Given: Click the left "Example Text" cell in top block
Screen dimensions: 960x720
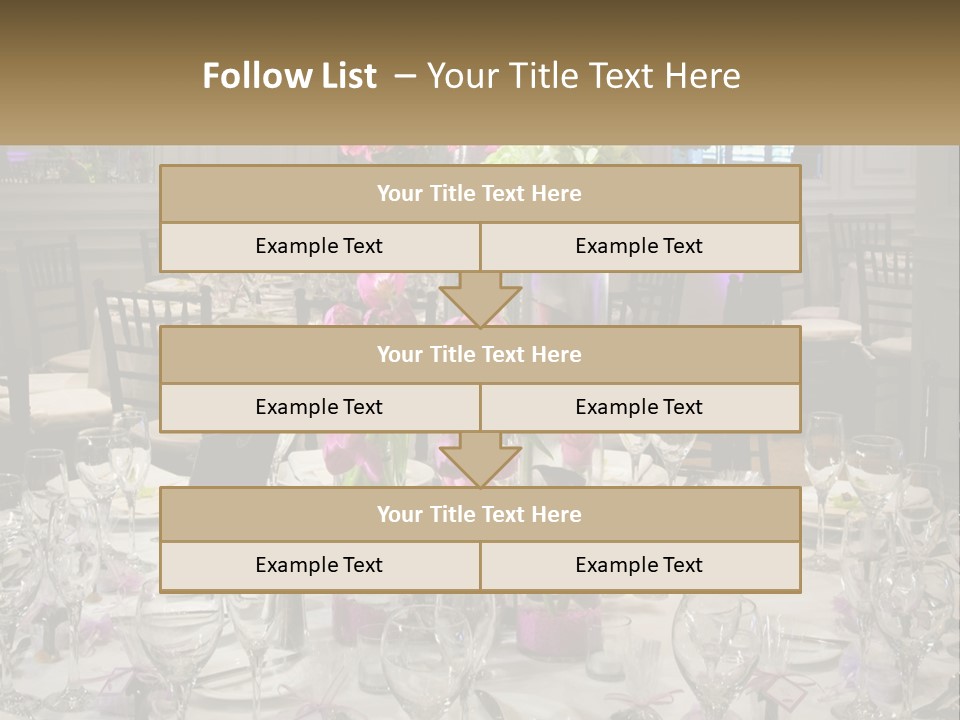Looking at the screenshot, I should pyautogui.click(x=319, y=246).
